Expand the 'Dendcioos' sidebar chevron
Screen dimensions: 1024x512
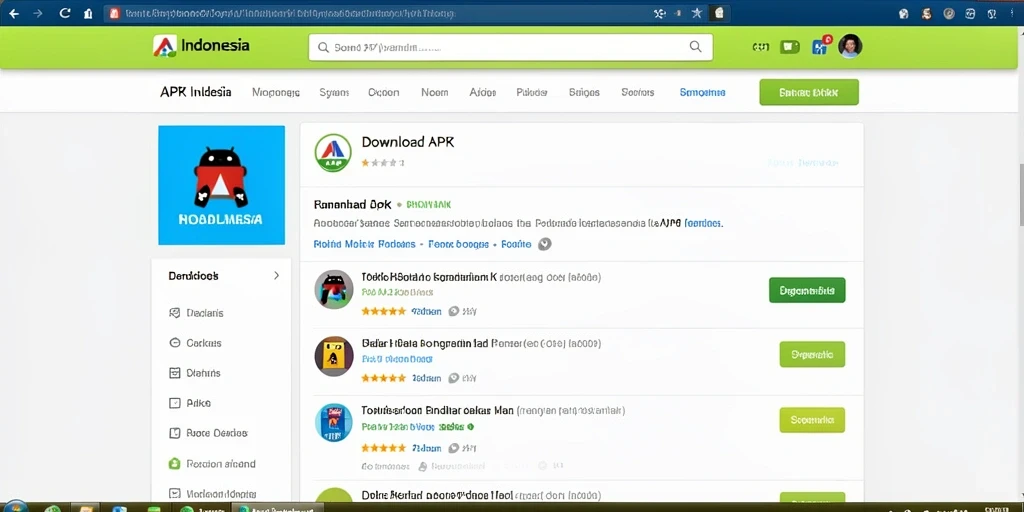tap(276, 276)
